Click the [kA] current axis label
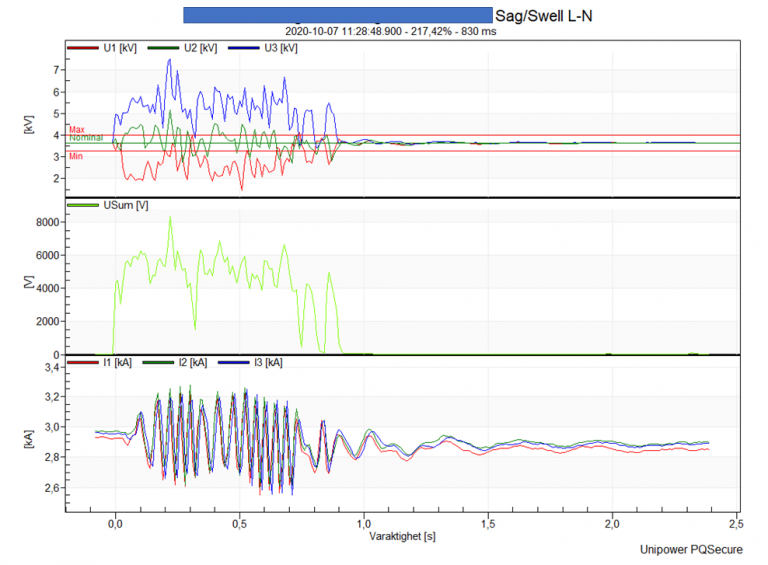This screenshot has height=565, width=768. [29, 439]
